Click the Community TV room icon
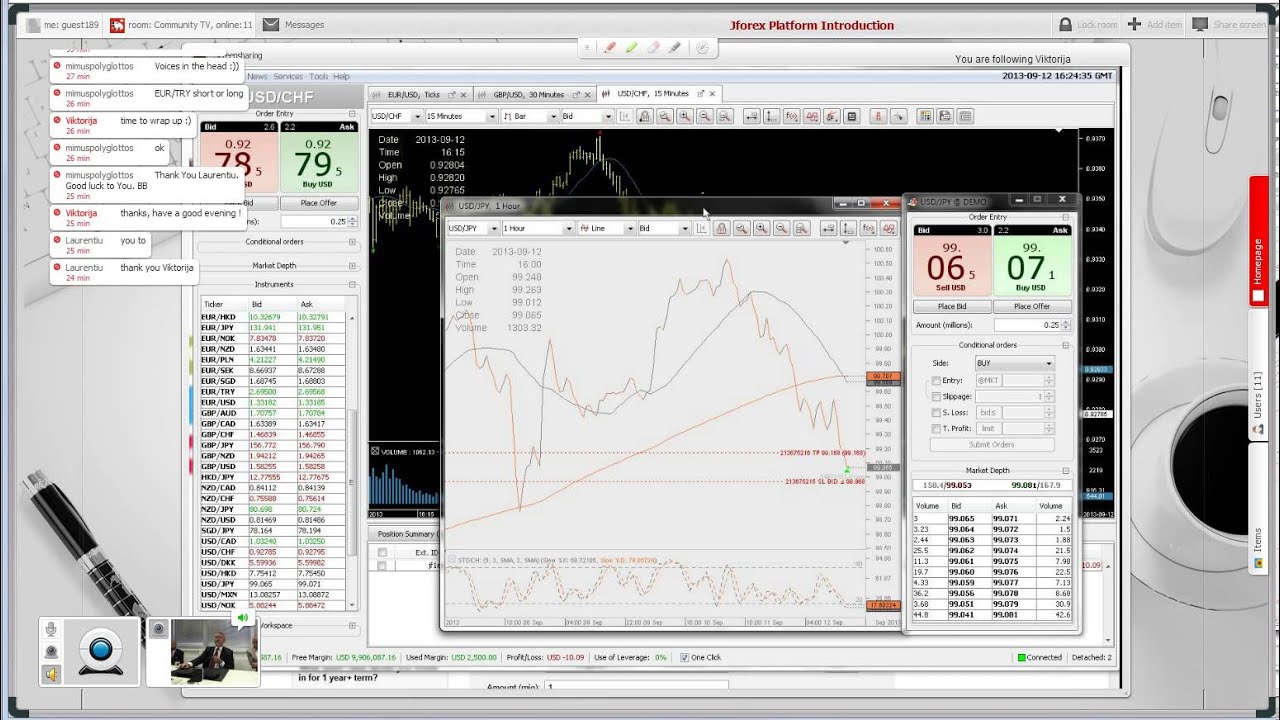Image resolution: width=1280 pixels, height=720 pixels. [x=118, y=25]
